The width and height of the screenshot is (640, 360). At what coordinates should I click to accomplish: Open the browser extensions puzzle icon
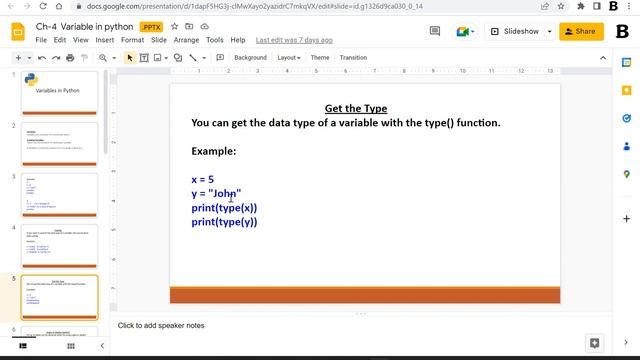[x=580, y=6]
